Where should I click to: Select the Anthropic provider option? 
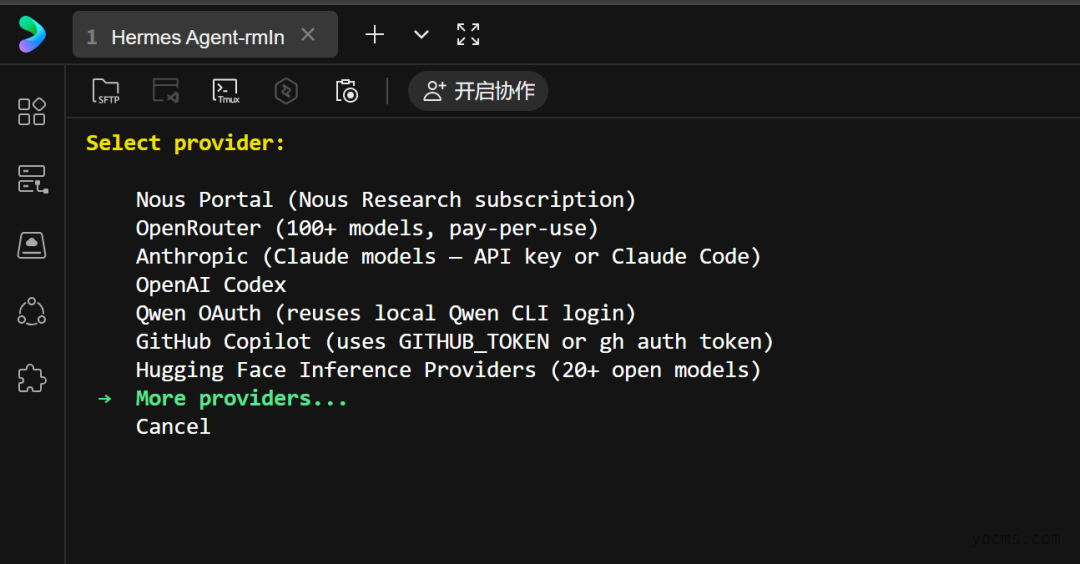(448, 256)
